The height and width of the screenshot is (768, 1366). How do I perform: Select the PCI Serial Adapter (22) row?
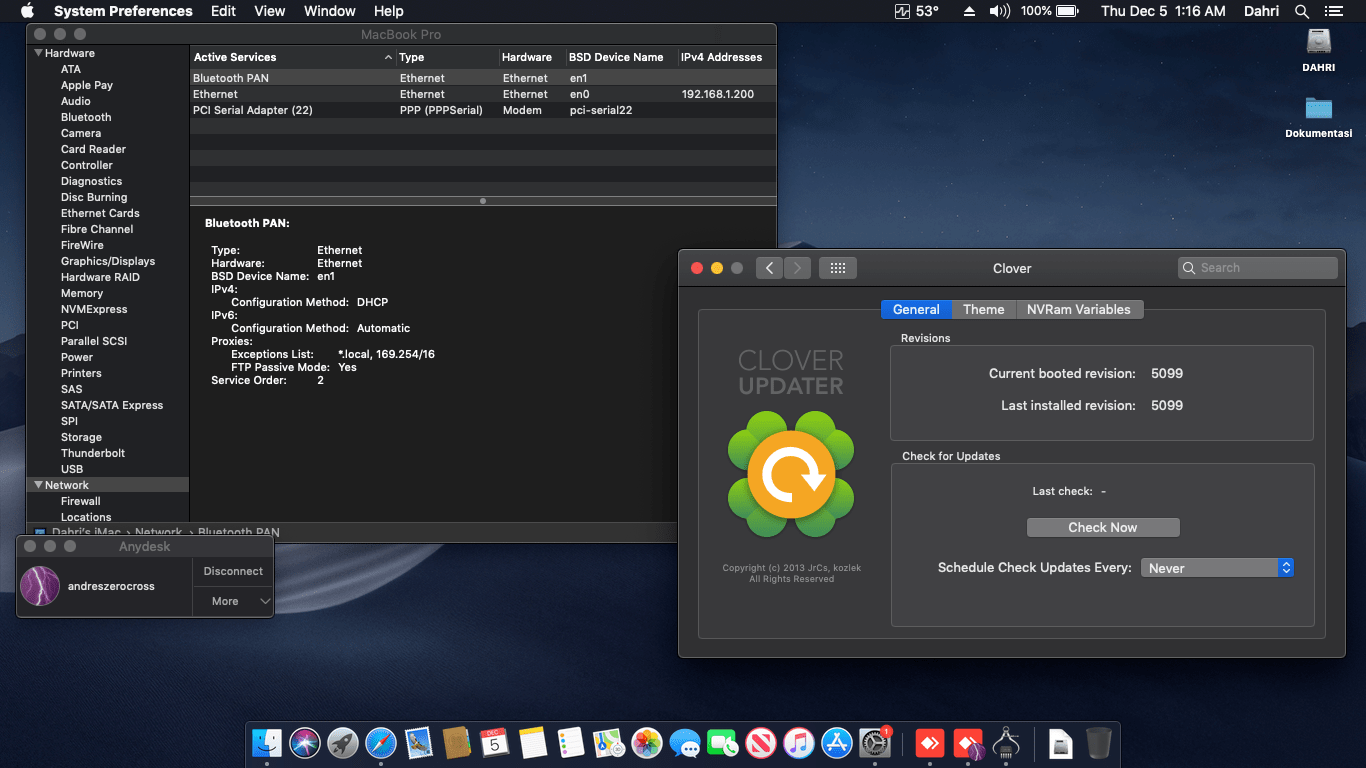pyautogui.click(x=483, y=110)
